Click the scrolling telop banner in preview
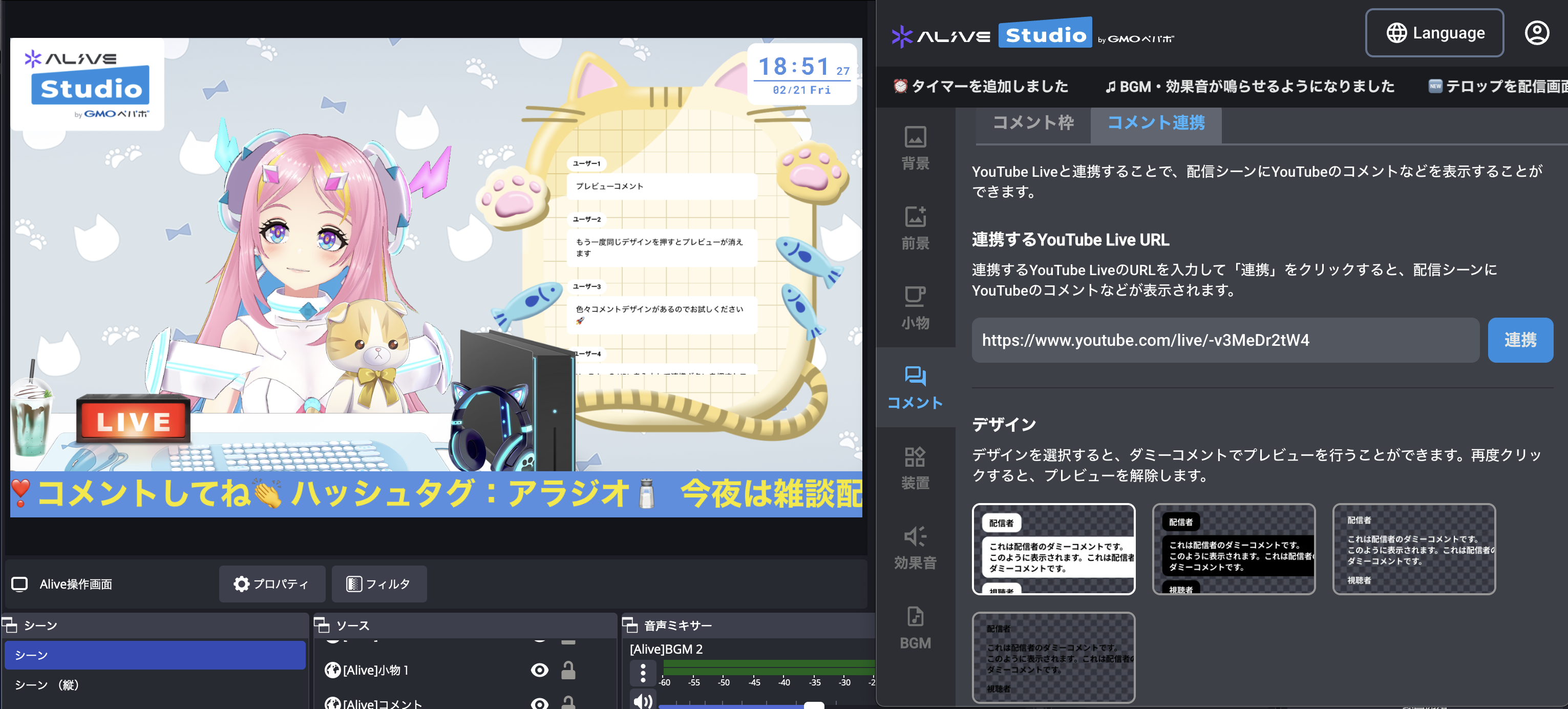This screenshot has height=709, width=1568. click(436, 493)
